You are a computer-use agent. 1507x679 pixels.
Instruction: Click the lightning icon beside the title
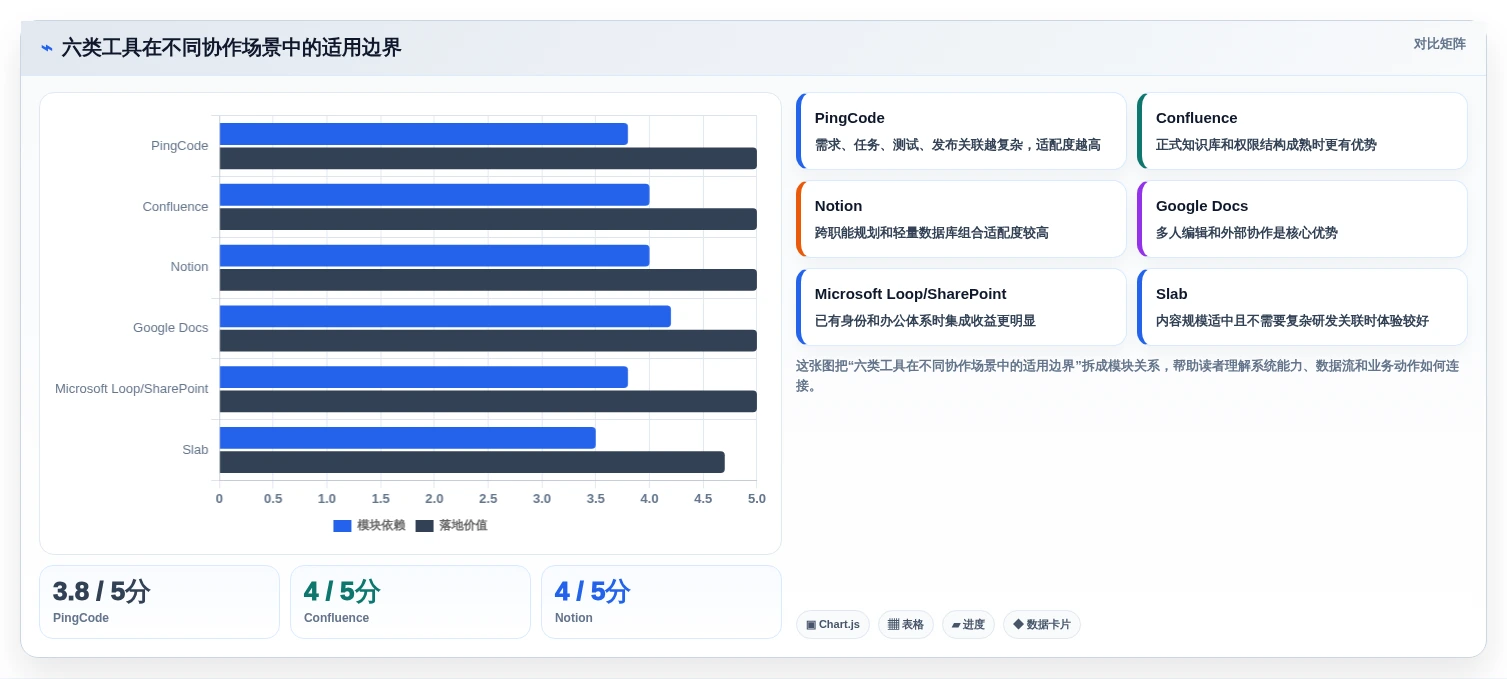47,48
